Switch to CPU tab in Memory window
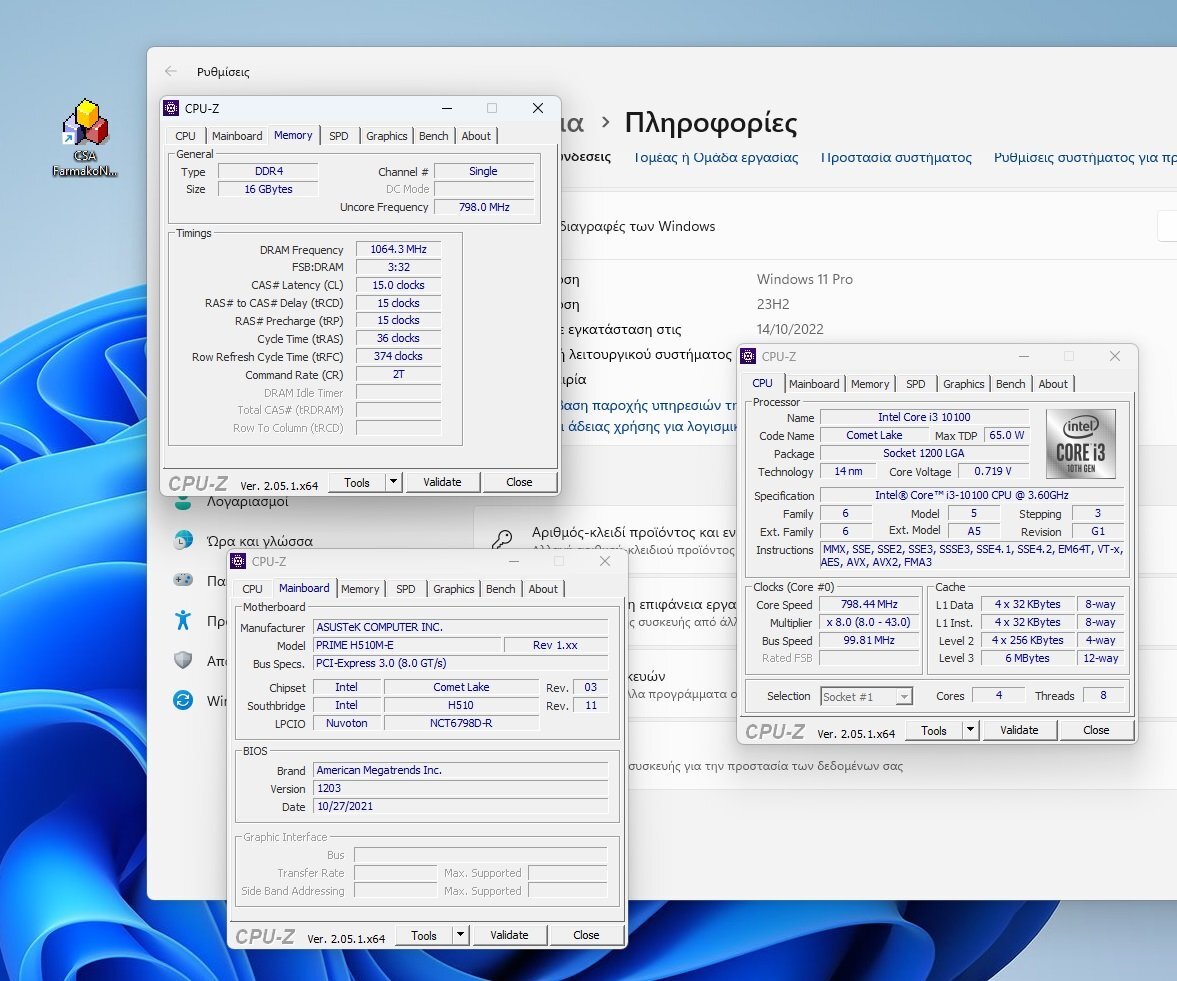The height and width of the screenshot is (981, 1177). (x=185, y=136)
